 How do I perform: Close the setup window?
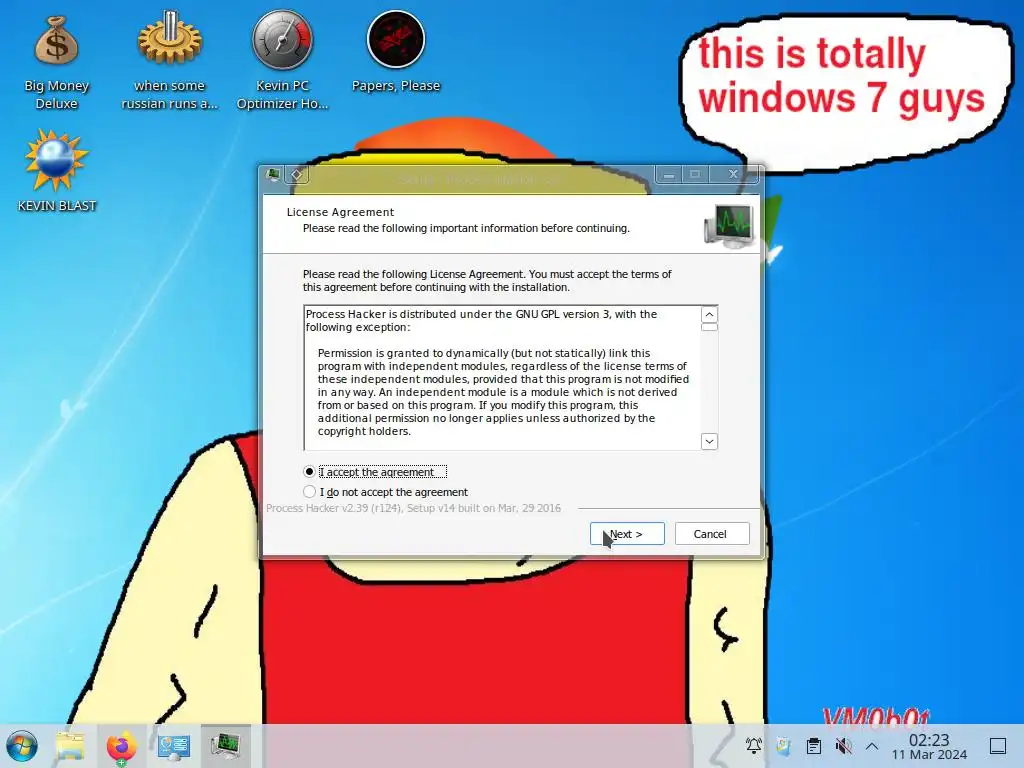(x=733, y=174)
